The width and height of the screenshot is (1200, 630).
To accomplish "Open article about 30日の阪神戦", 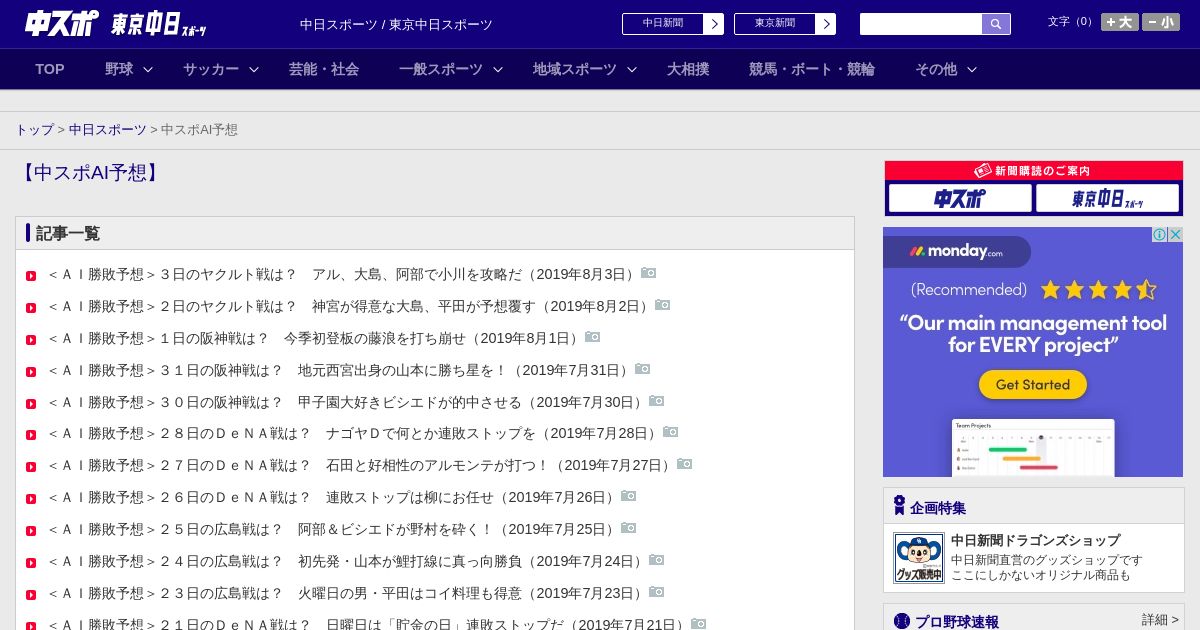I will tap(346, 402).
